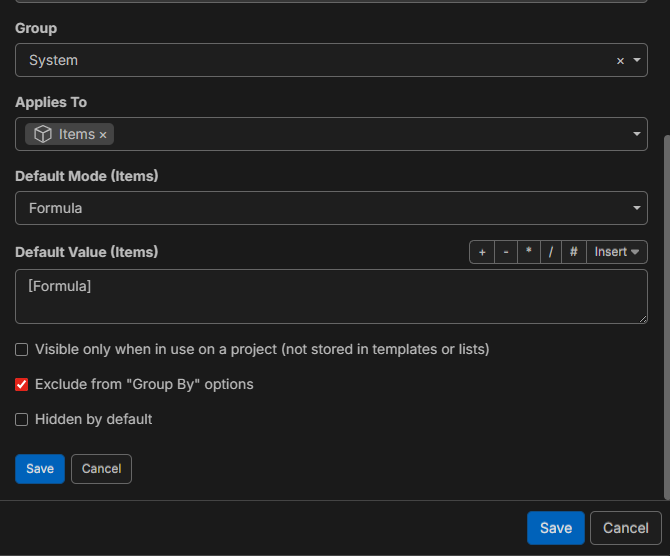Click the small Cancel button under checkboxes
670x556 pixels.
pos(101,469)
